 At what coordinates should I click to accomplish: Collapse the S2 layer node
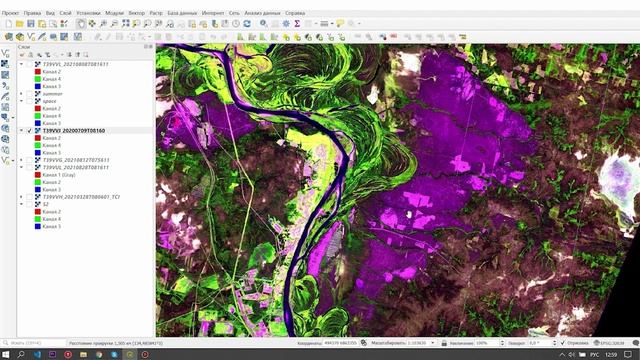(x=22, y=204)
